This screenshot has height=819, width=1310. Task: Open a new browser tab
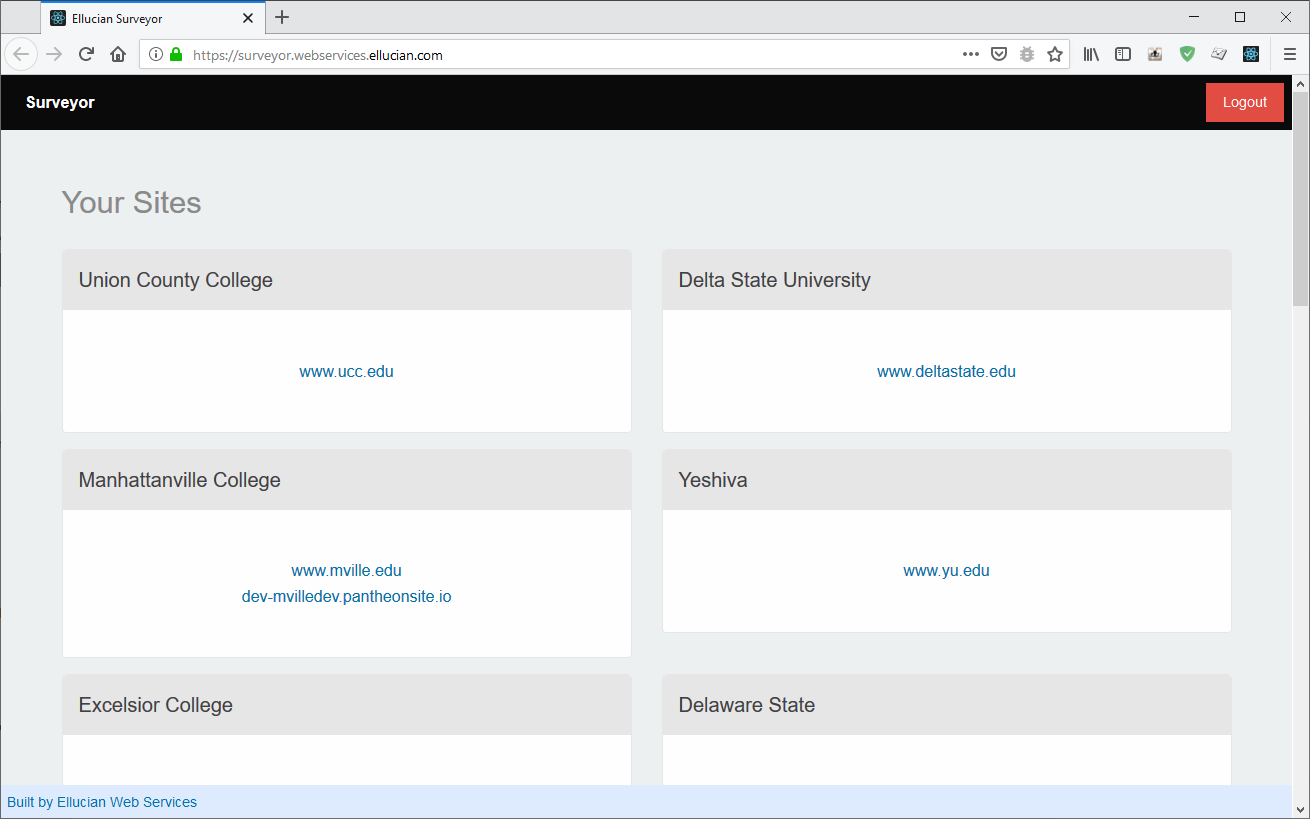[x=282, y=17]
